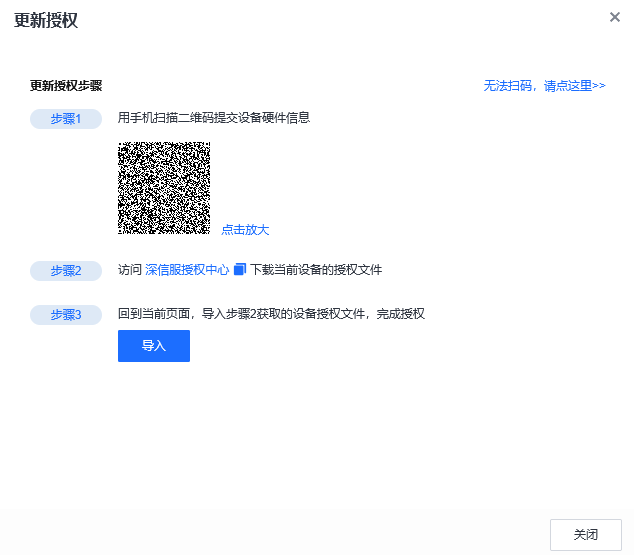Visit the 深信服授权中心 link

click(x=187, y=270)
